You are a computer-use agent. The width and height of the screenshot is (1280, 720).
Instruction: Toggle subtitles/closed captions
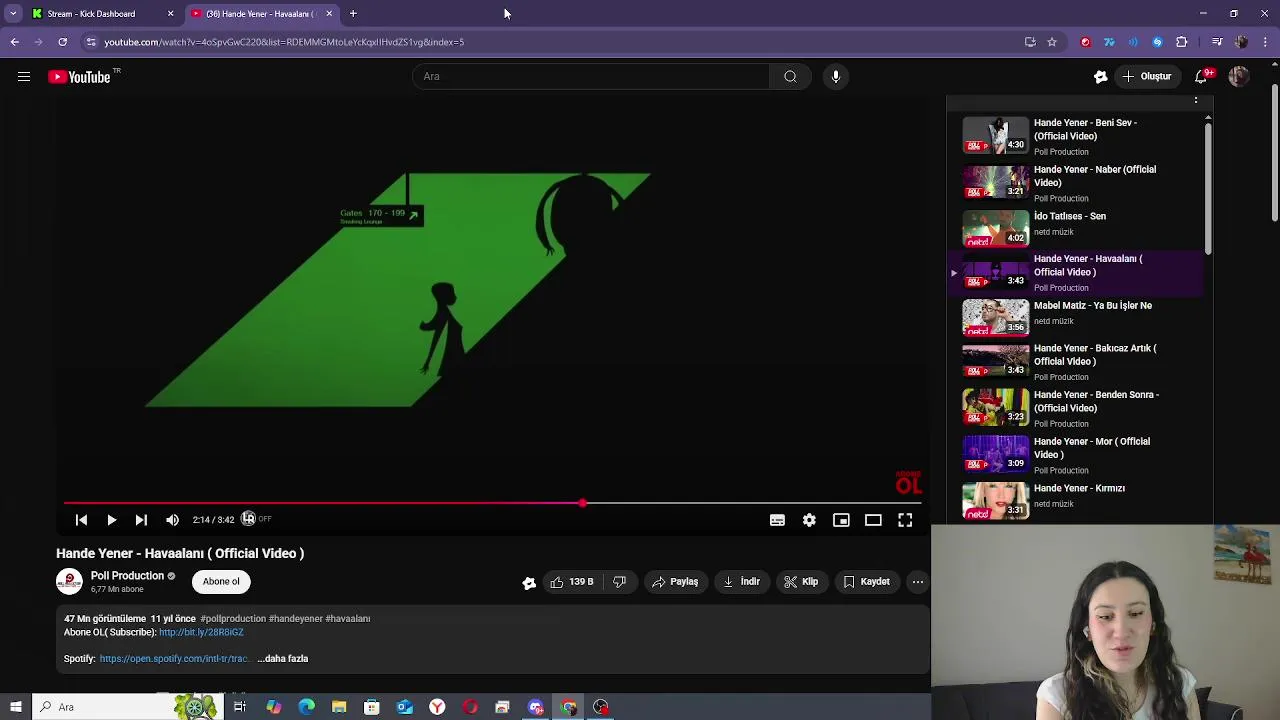[x=777, y=520]
